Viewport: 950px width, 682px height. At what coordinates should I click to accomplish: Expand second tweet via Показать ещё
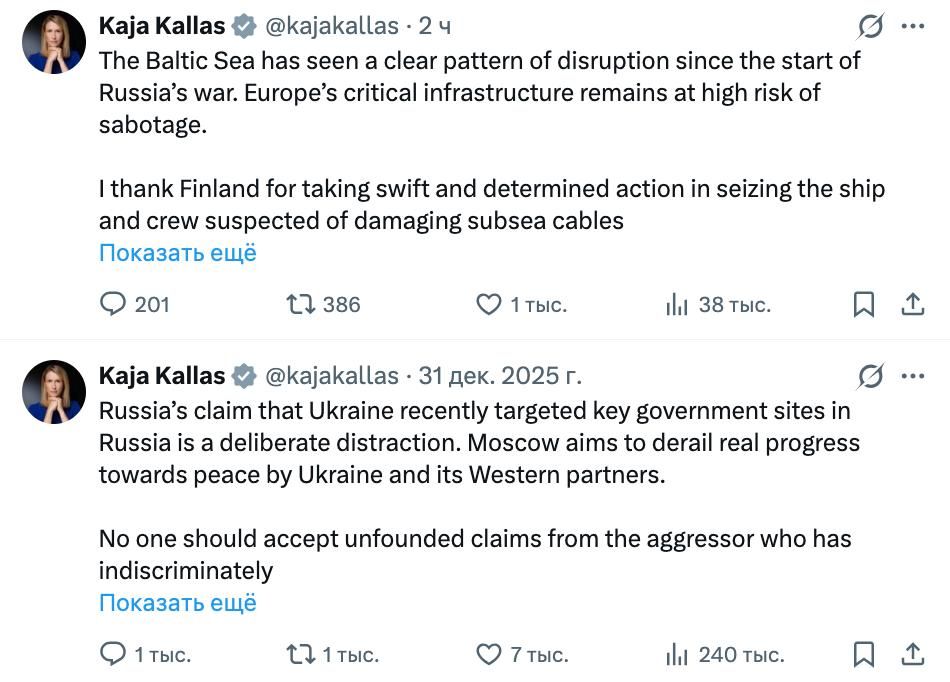click(178, 603)
